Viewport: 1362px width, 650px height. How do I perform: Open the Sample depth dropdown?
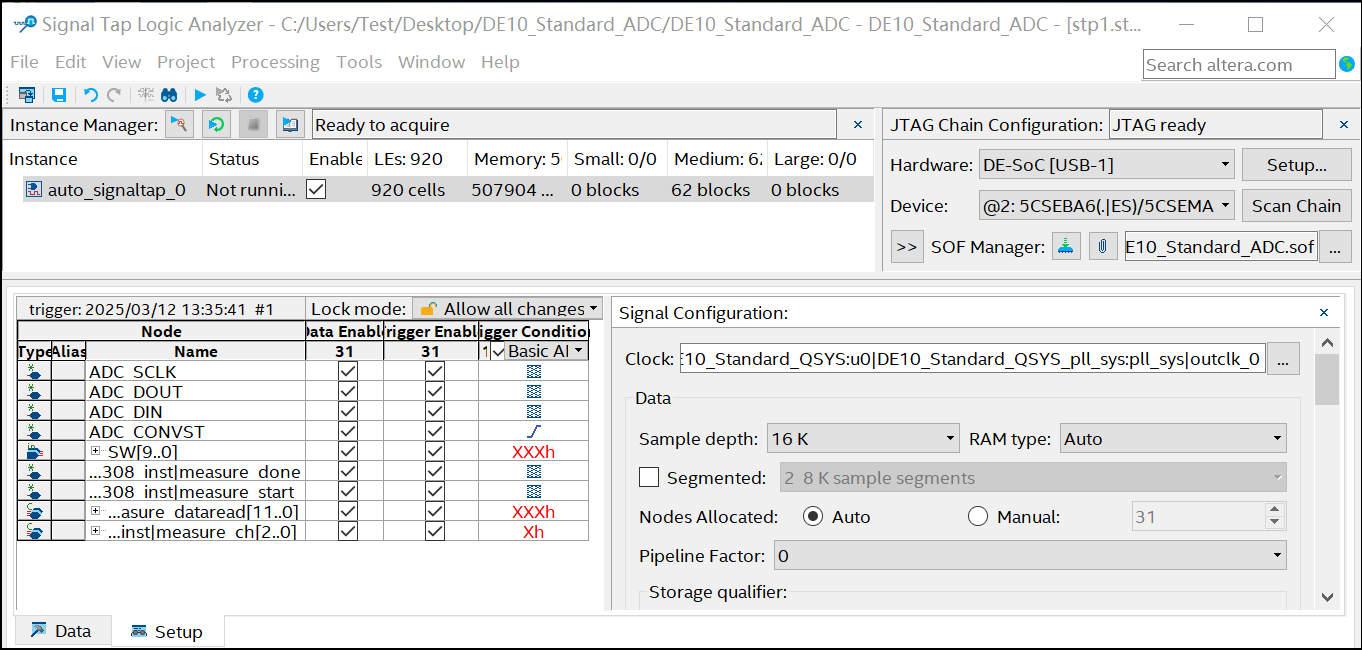click(863, 438)
